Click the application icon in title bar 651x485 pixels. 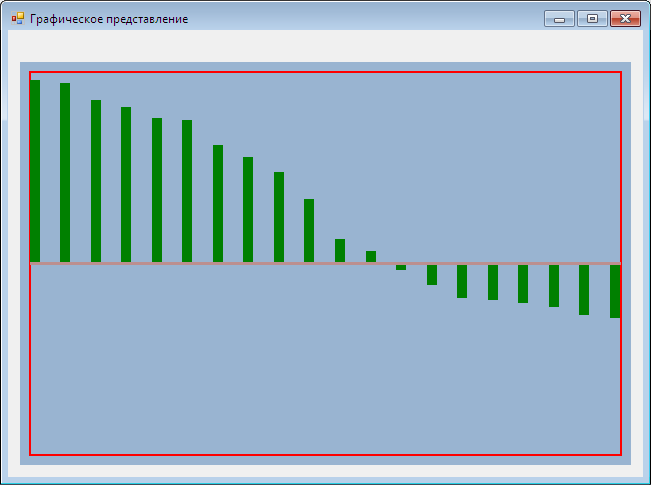[x=18, y=19]
